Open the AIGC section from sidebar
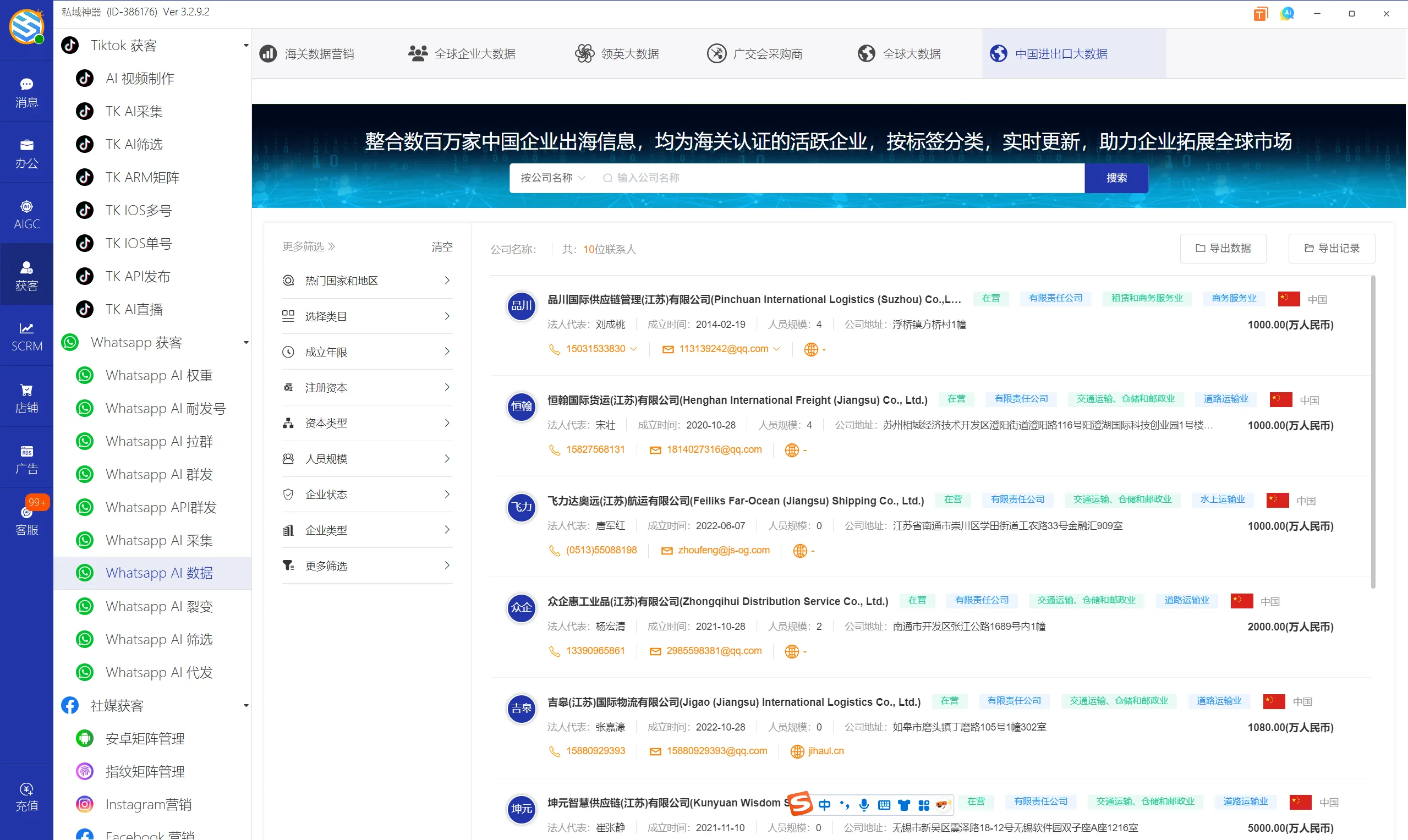Screen dimensions: 1408x840 26,213
